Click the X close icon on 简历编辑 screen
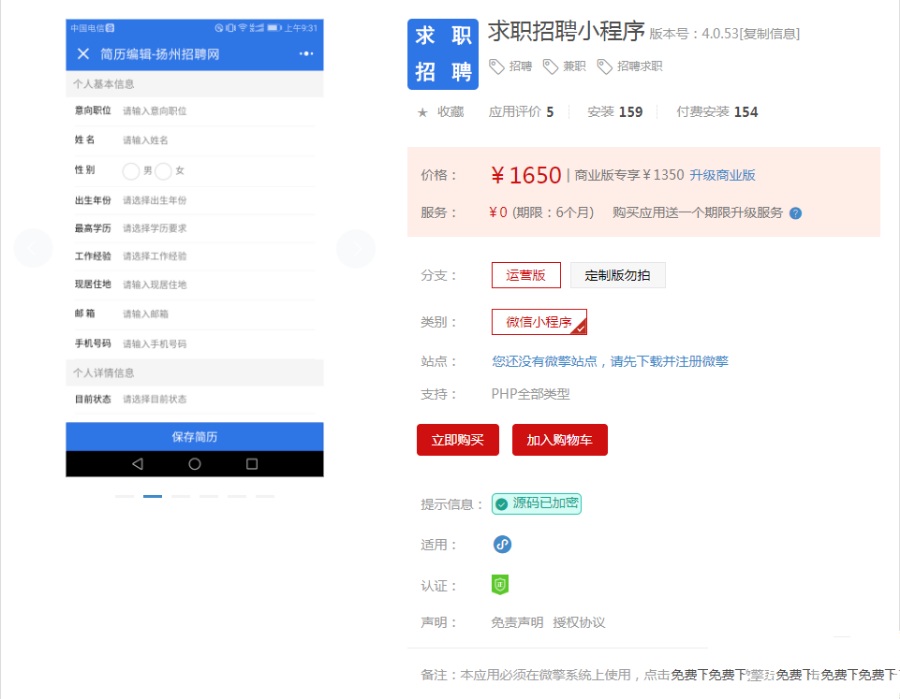 (x=84, y=53)
